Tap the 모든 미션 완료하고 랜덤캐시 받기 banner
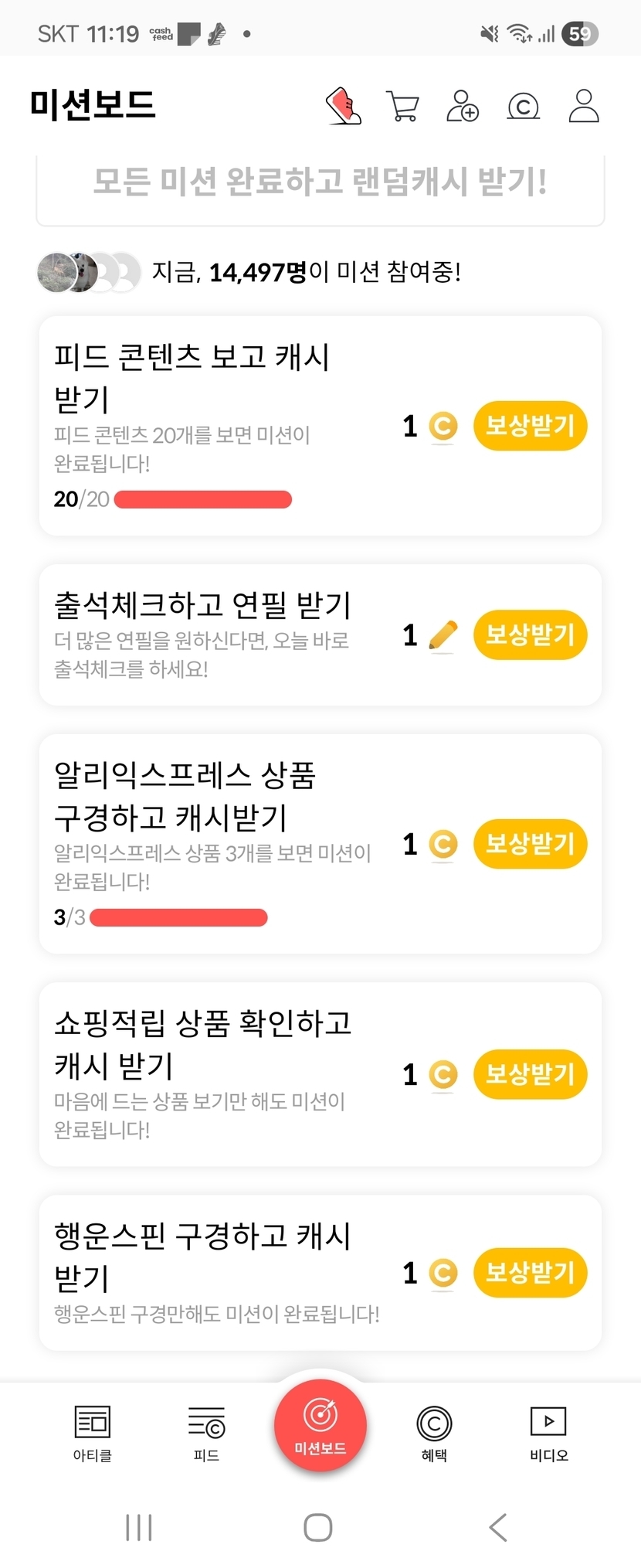 [x=320, y=183]
